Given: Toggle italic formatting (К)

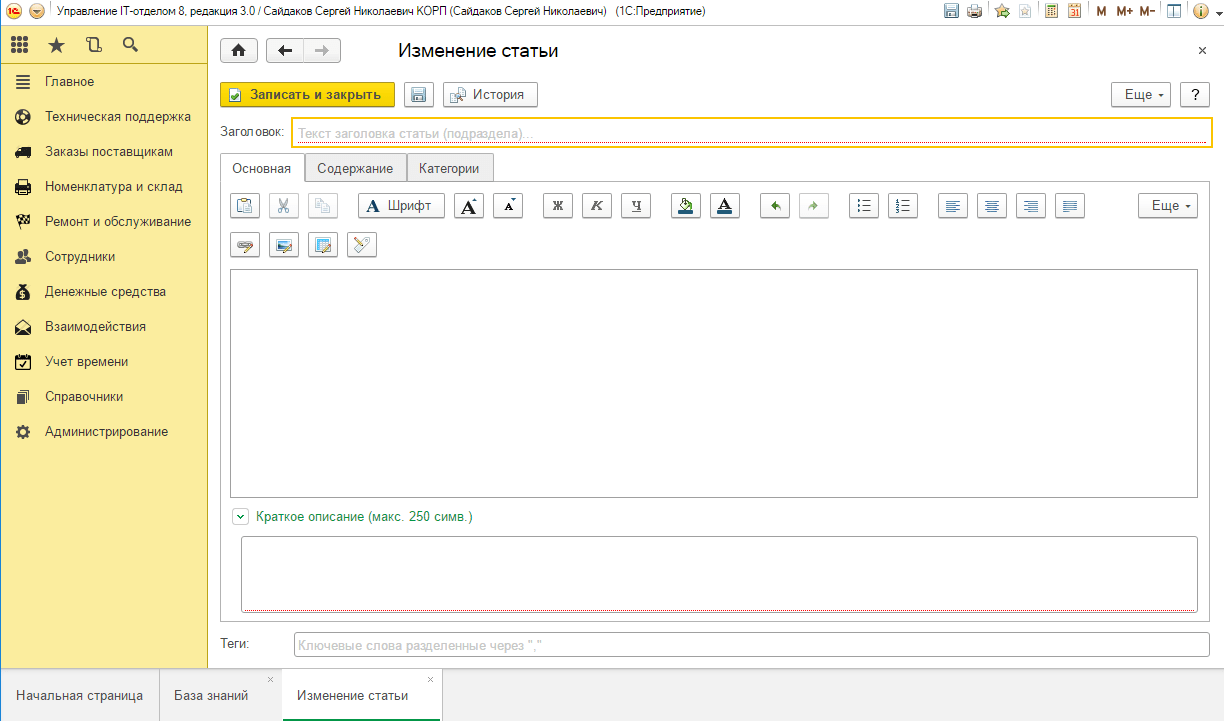Looking at the screenshot, I should coord(597,206).
